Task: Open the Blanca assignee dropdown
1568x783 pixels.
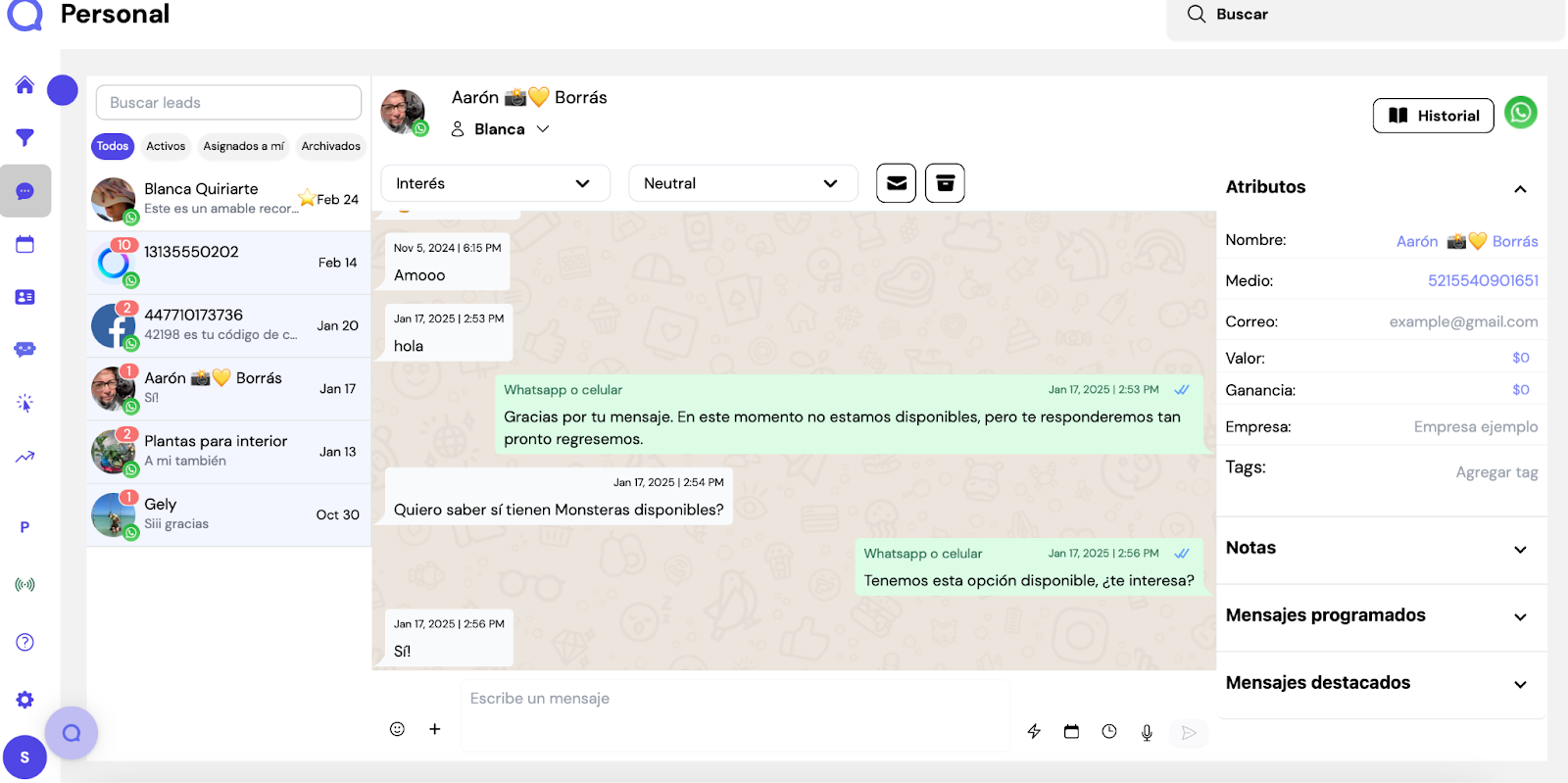Action: 500,129
